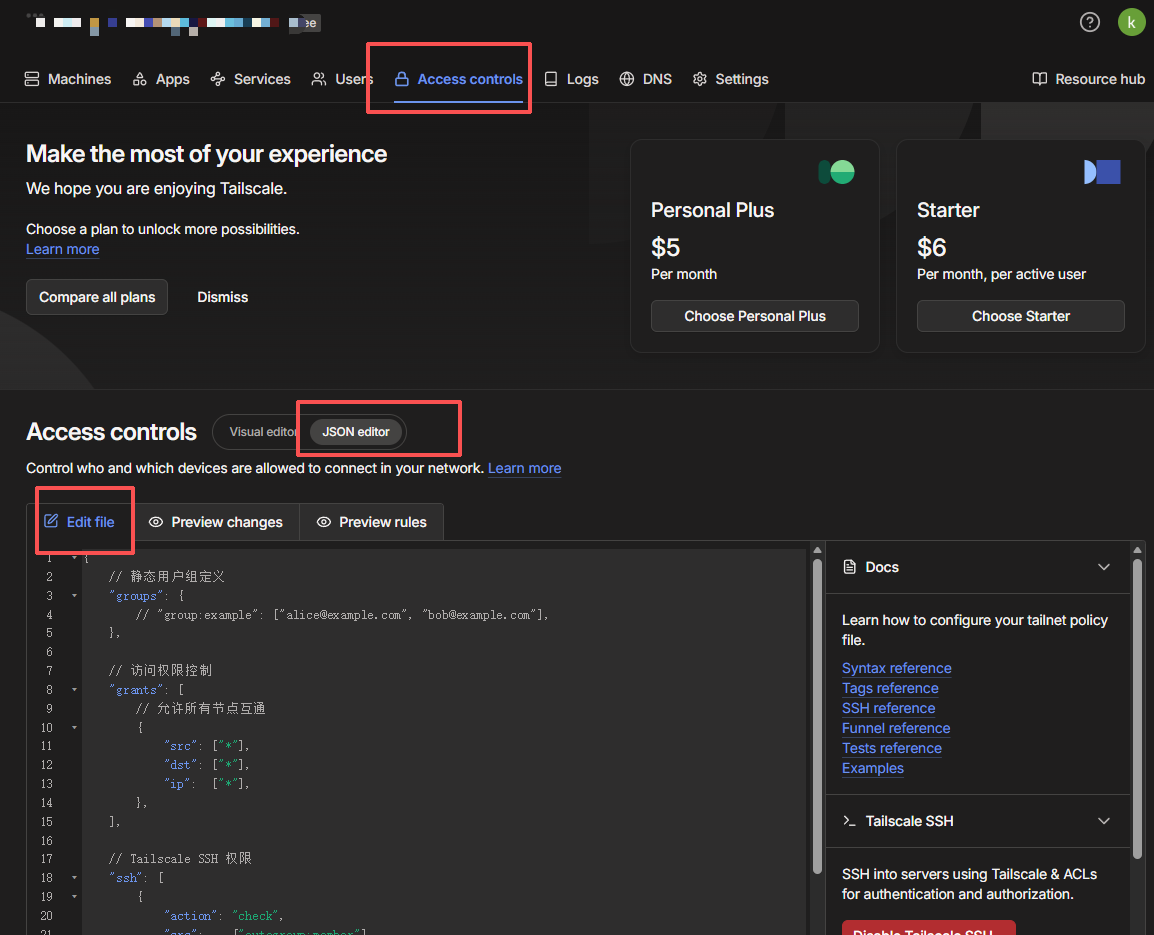1154x935 pixels.
Task: Click the Resource hub book icon
Action: click(x=1039, y=79)
